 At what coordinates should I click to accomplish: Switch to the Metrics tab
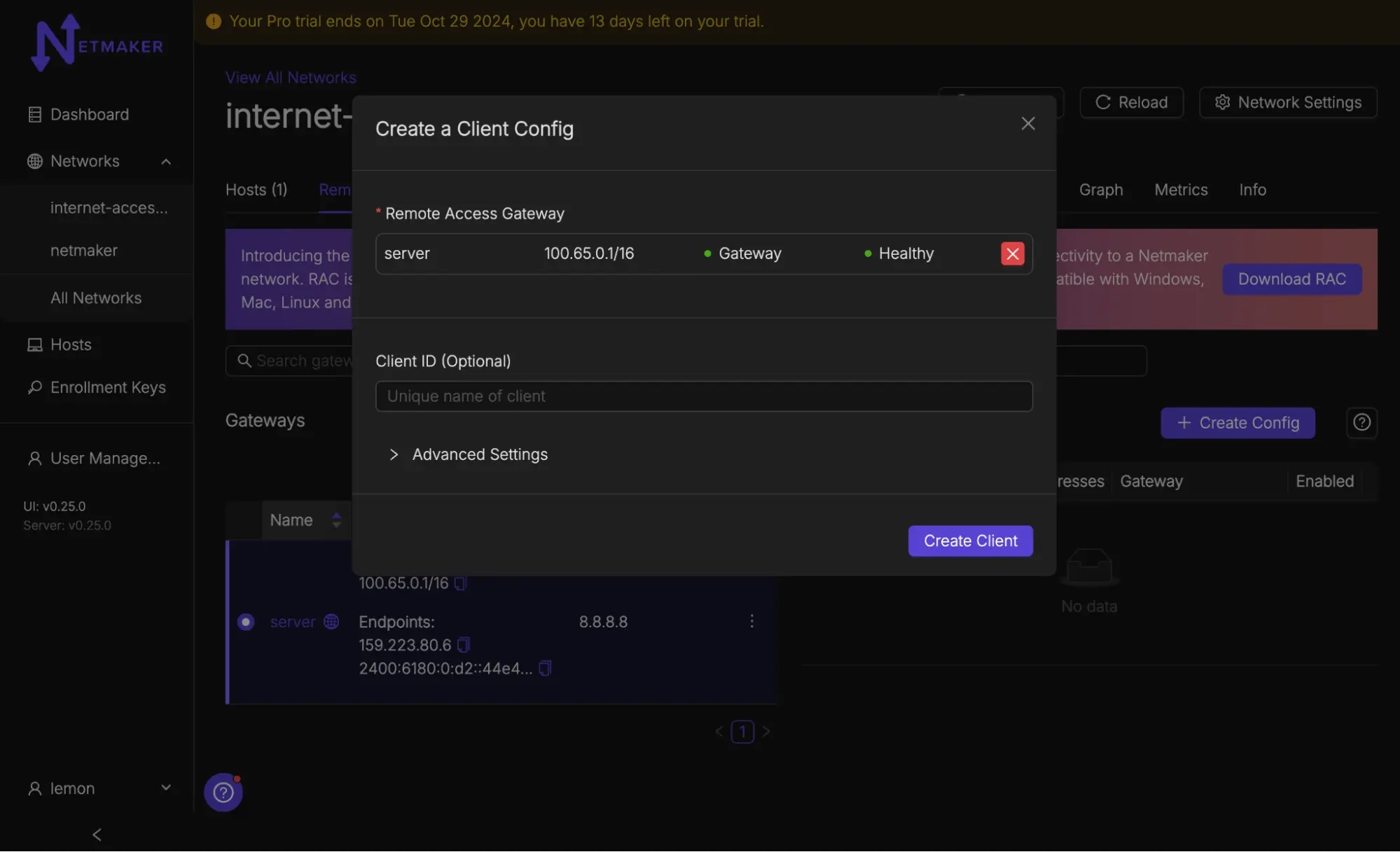coord(1181,190)
